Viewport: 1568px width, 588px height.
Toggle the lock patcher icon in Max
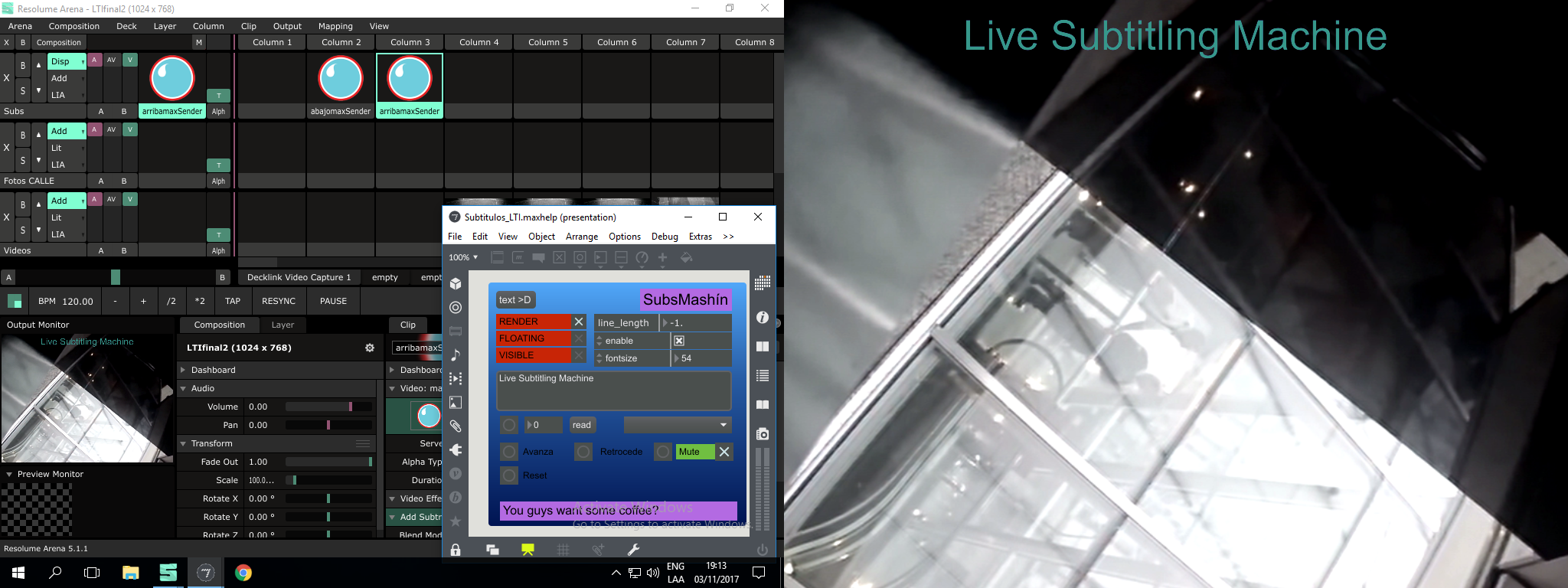click(456, 550)
